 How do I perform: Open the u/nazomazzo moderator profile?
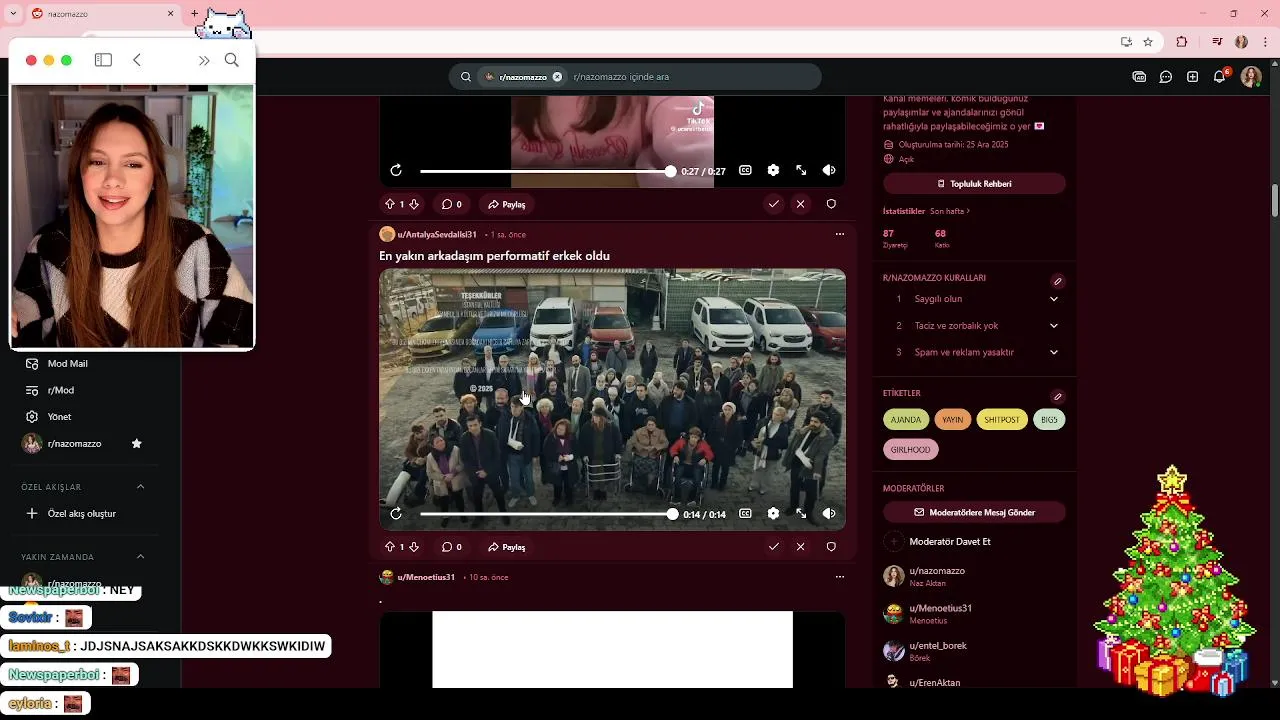937,571
